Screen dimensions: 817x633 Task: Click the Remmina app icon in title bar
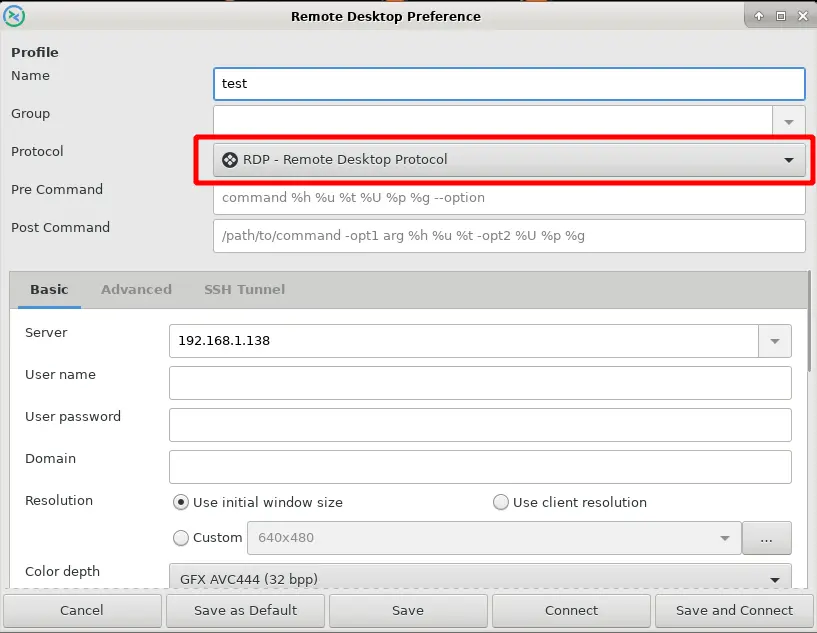[15, 16]
